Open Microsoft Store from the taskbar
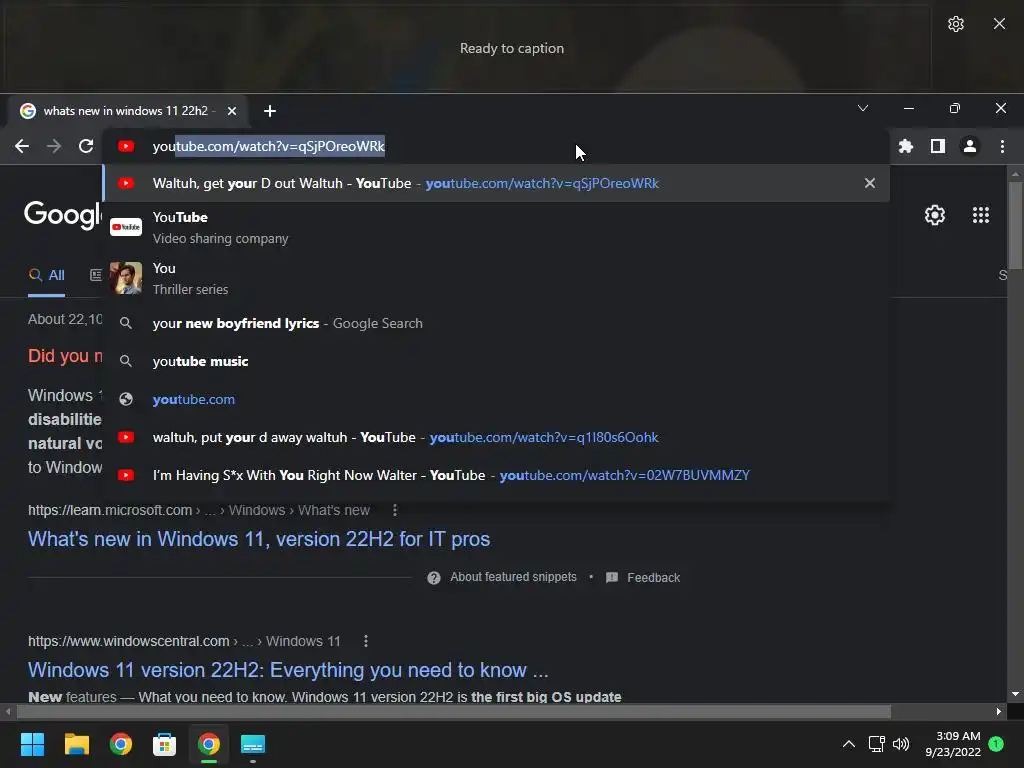 [x=165, y=744]
